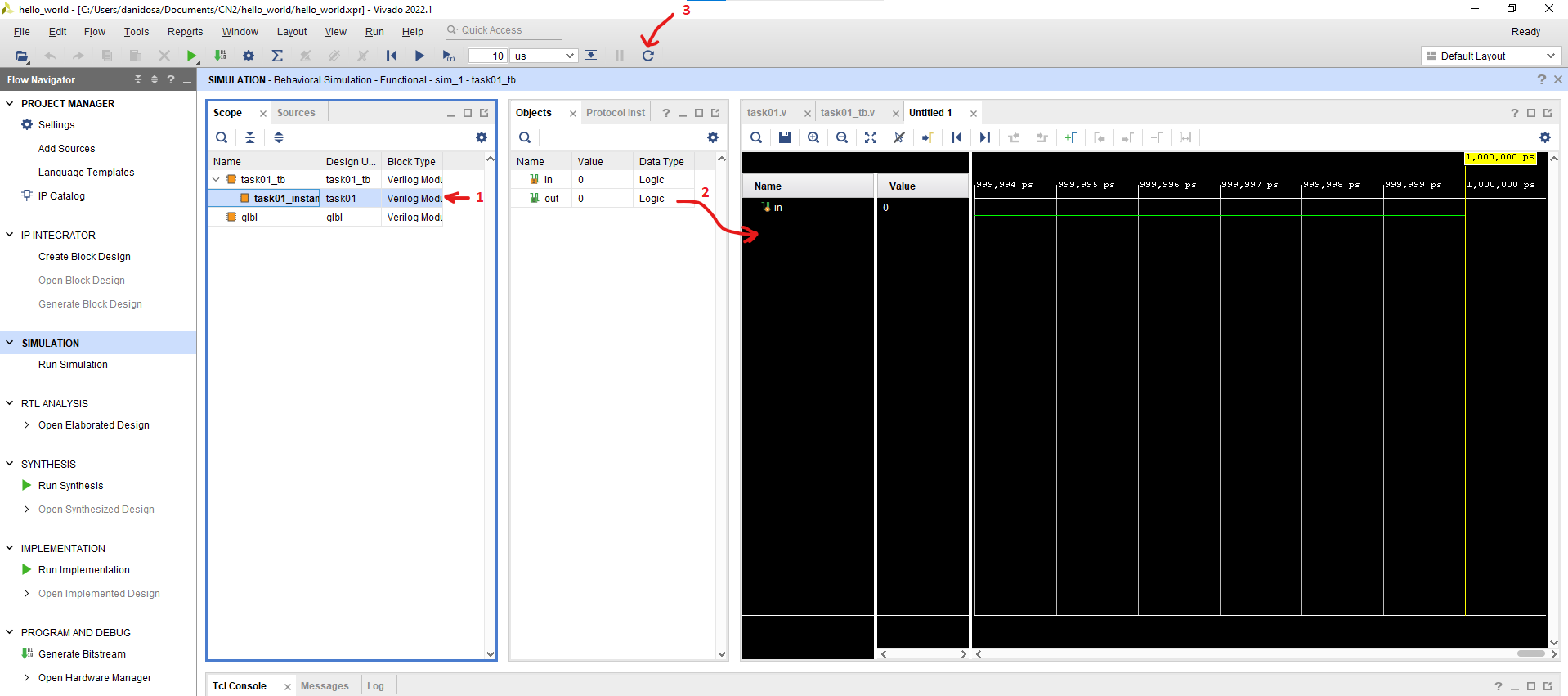The image size is (1568, 696).
Task: Click the Generate Bitstream toolbar icon
Action: (220, 56)
